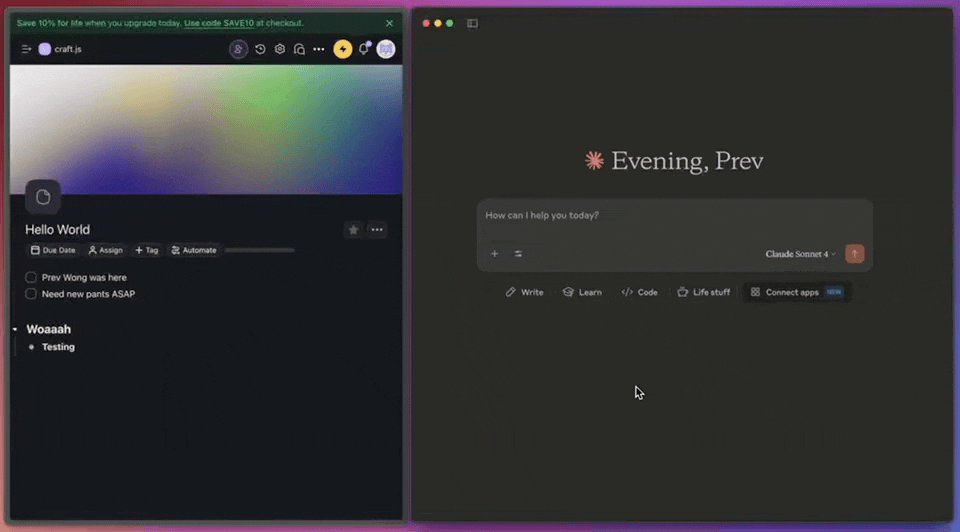Check the 'Prev Wong was here' checkbox
Image resolution: width=960 pixels, height=532 pixels.
31,277
